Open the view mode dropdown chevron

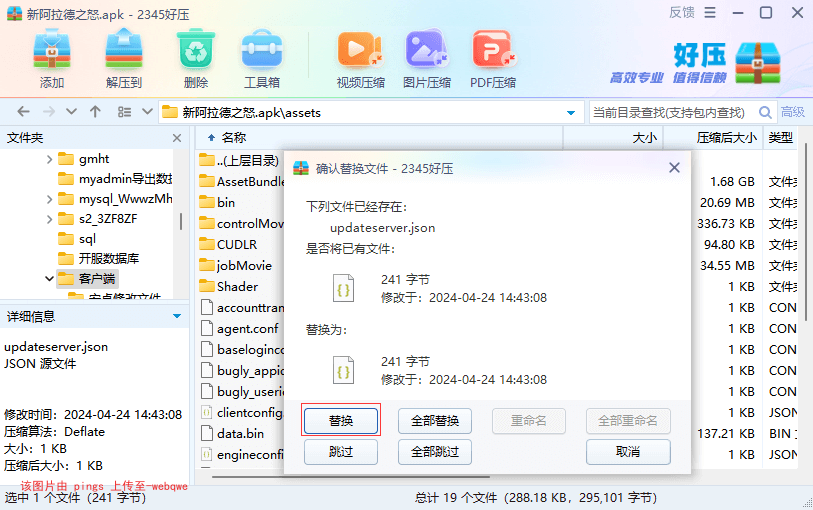click(x=147, y=111)
